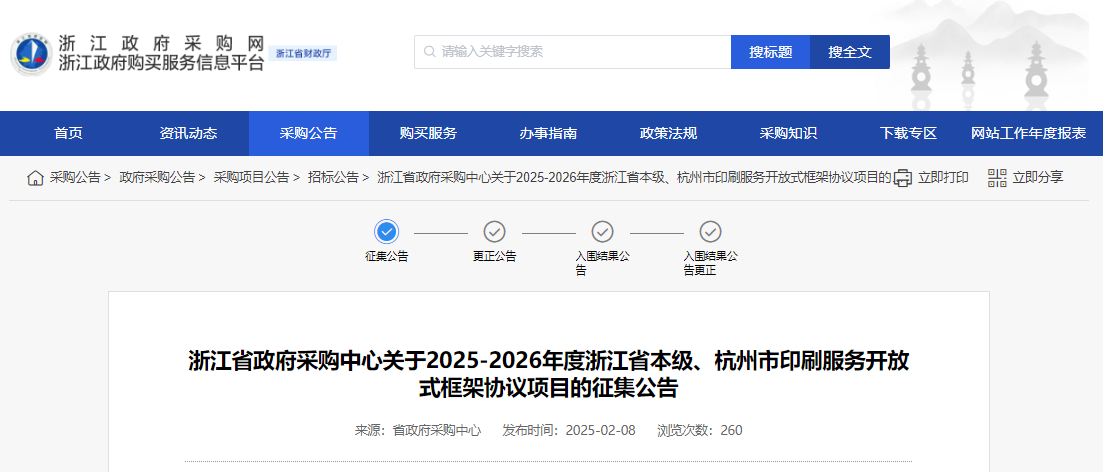This screenshot has width=1103, height=472.
Task: Select the 征集公告 step circle
Action: 387,232
